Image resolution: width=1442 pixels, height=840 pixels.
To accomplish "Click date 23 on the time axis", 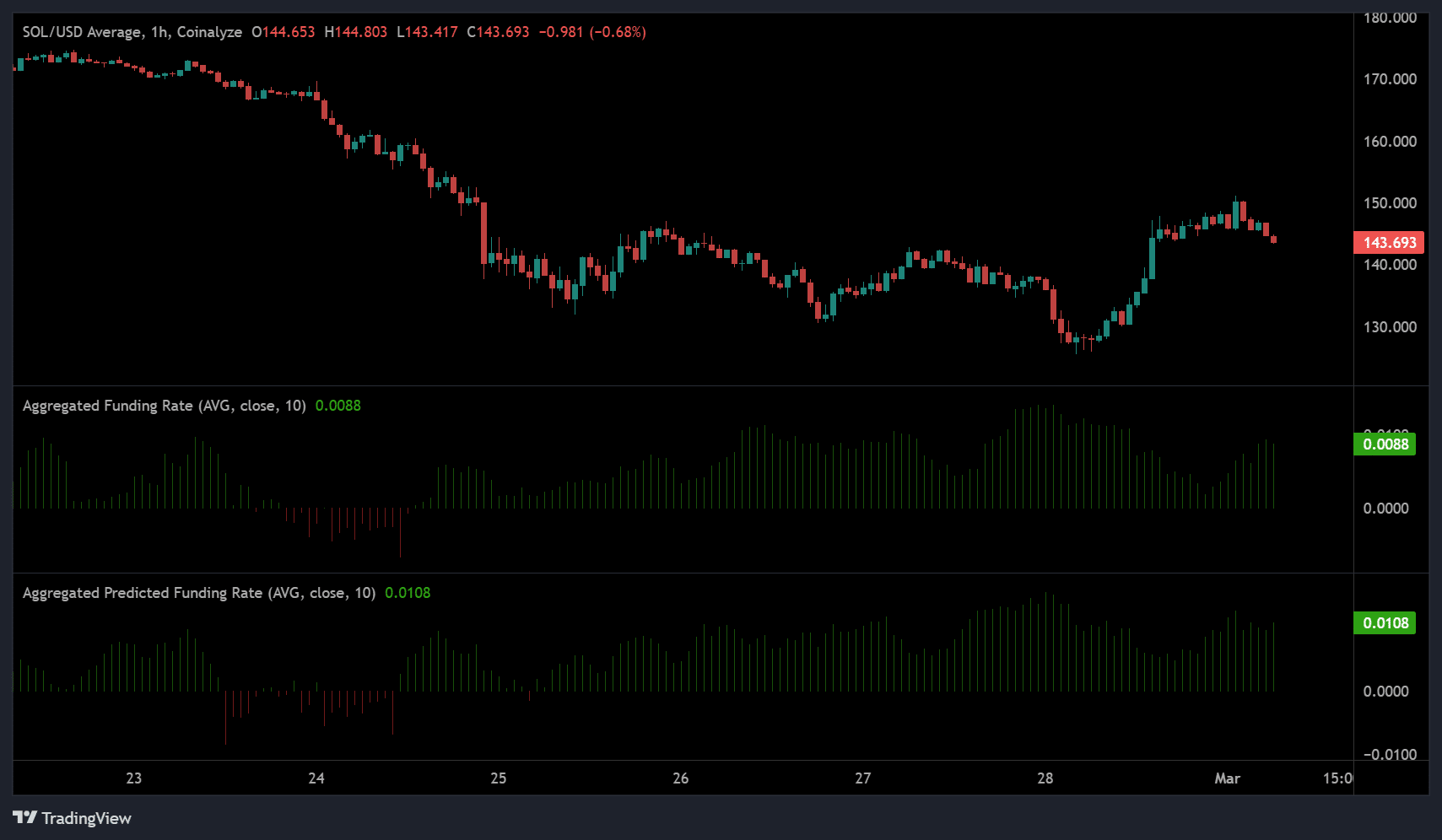I will (x=134, y=778).
